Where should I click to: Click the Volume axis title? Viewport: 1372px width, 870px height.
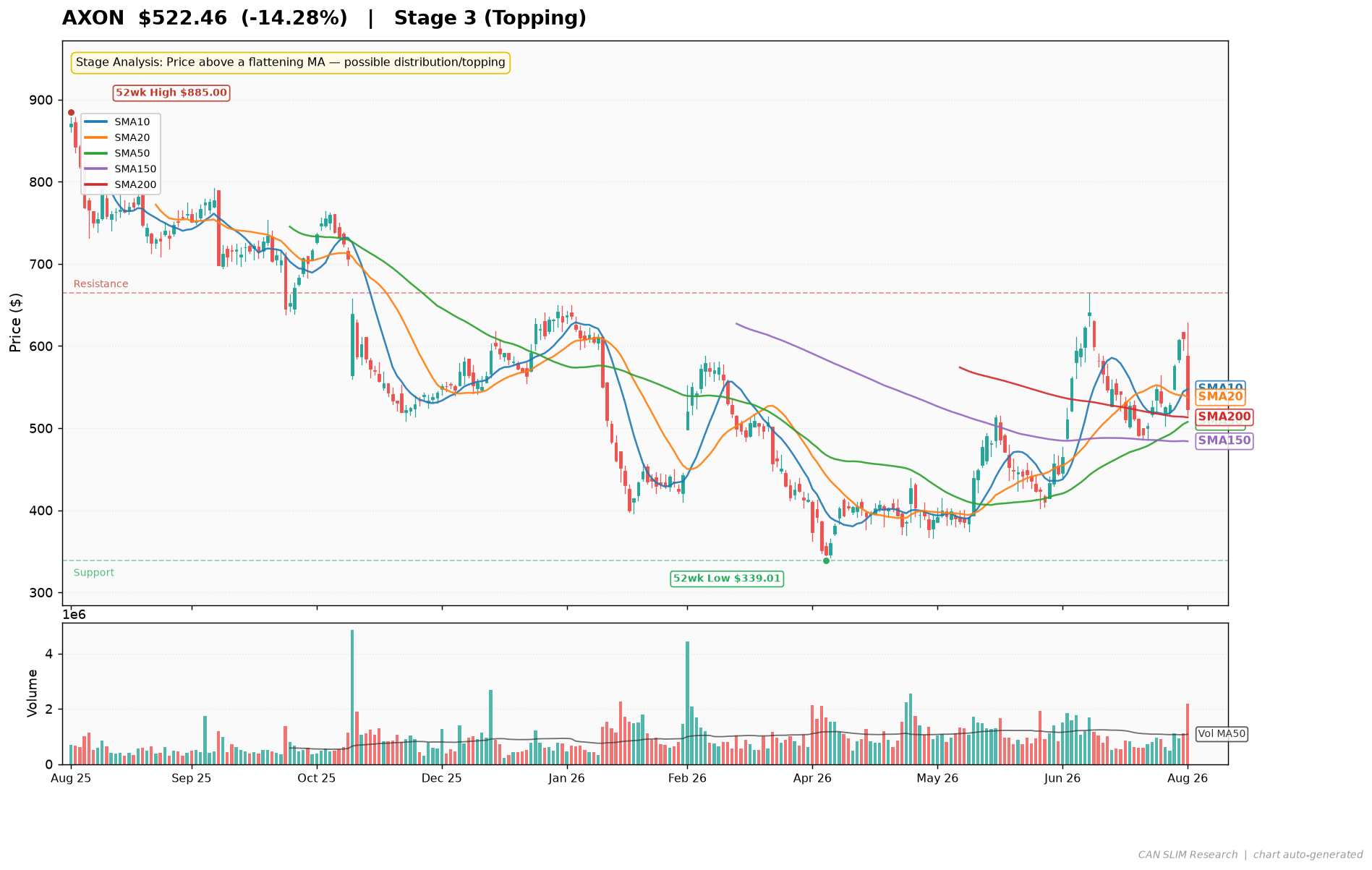click(32, 693)
